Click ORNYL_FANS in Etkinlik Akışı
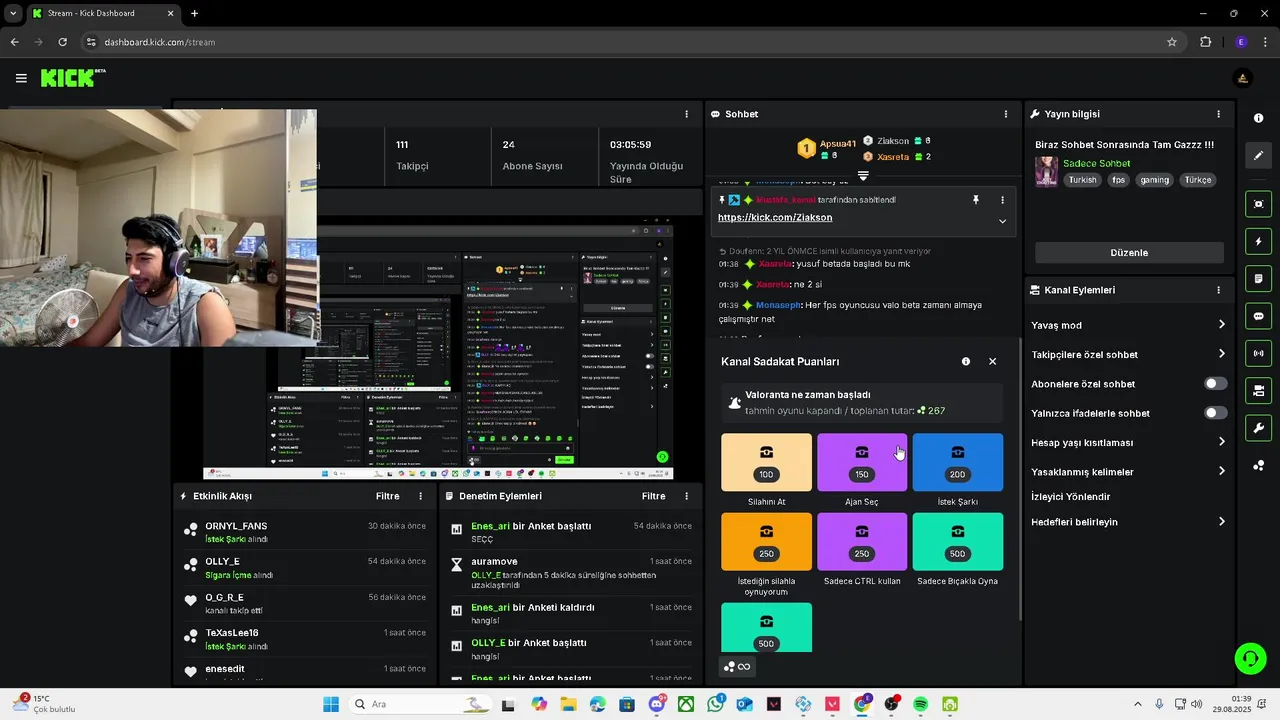 (236, 526)
